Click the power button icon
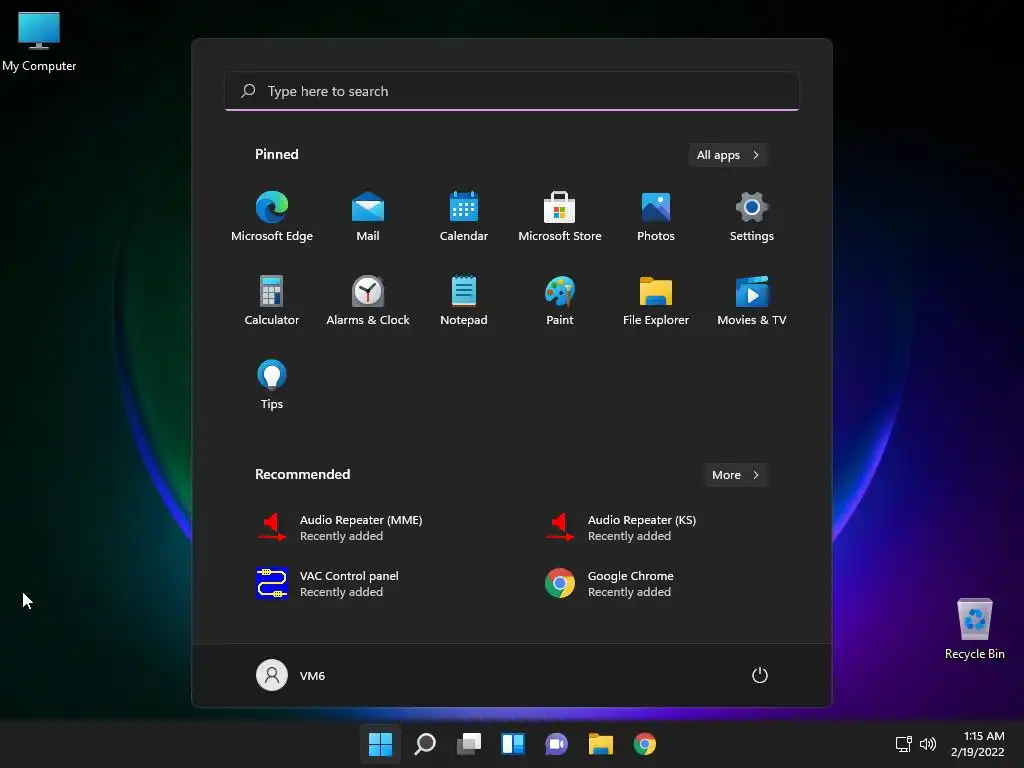The height and width of the screenshot is (768, 1024). point(760,675)
